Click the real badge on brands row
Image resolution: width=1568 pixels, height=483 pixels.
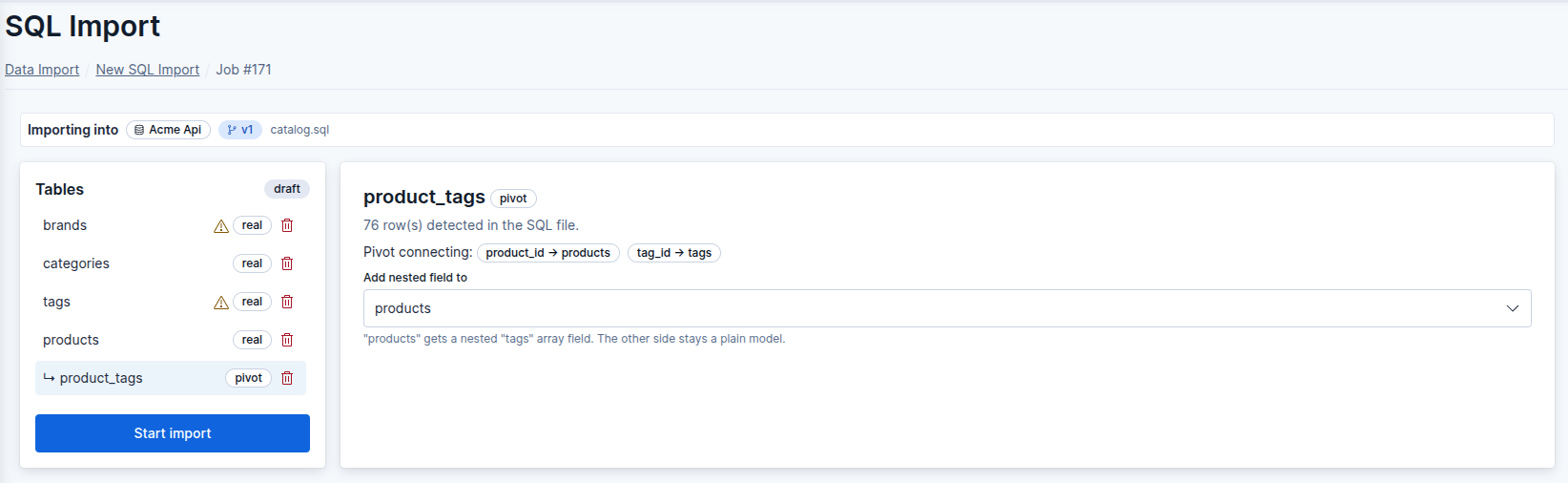(x=252, y=225)
